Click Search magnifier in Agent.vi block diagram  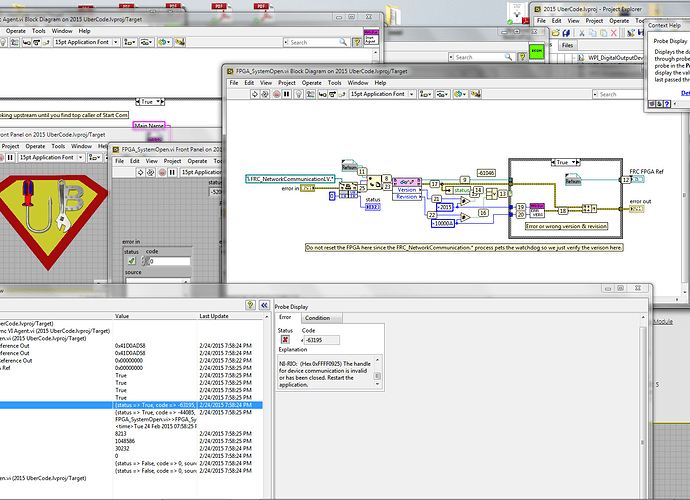[343, 42]
